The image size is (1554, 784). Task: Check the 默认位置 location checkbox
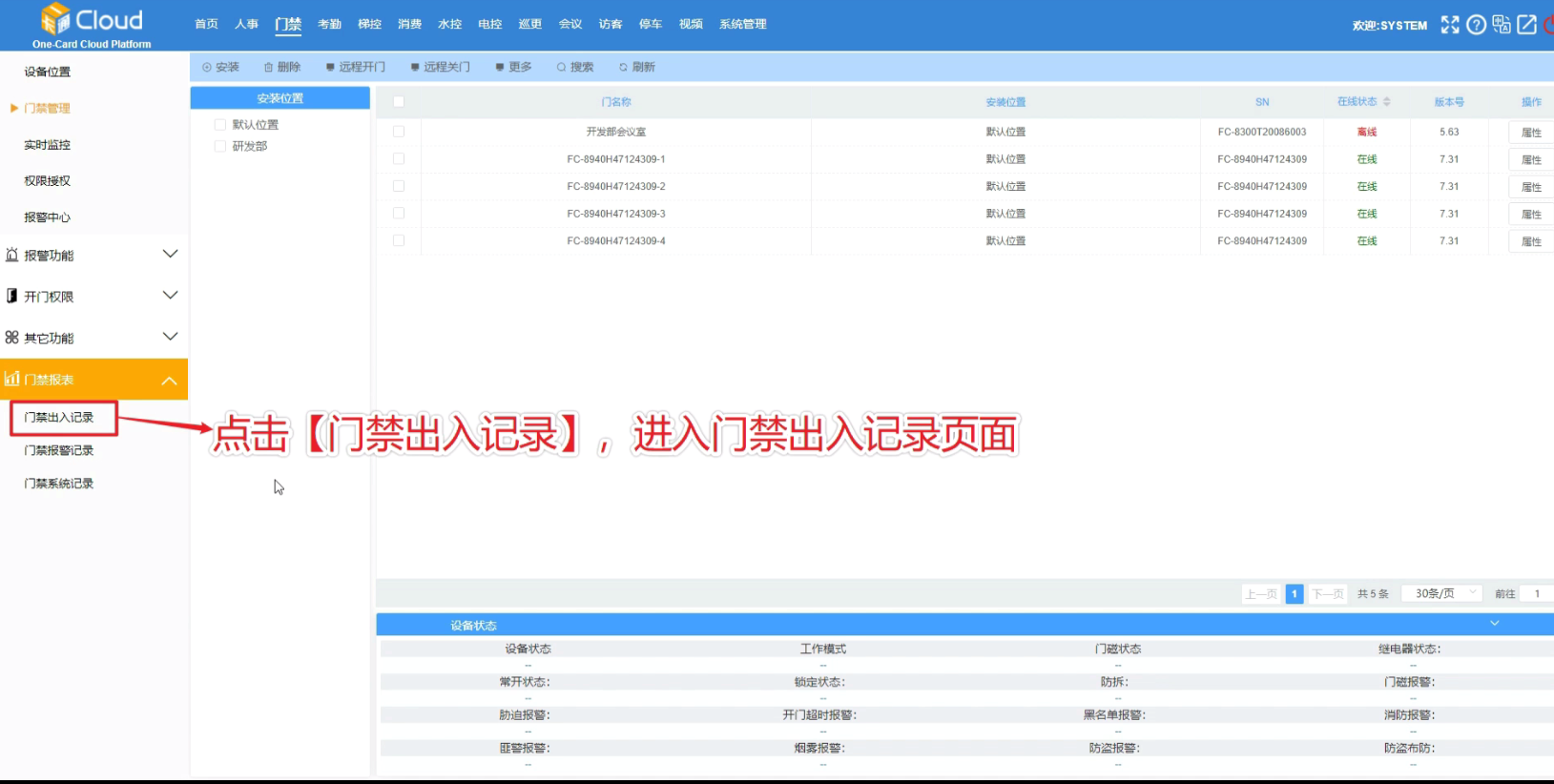[x=220, y=125]
